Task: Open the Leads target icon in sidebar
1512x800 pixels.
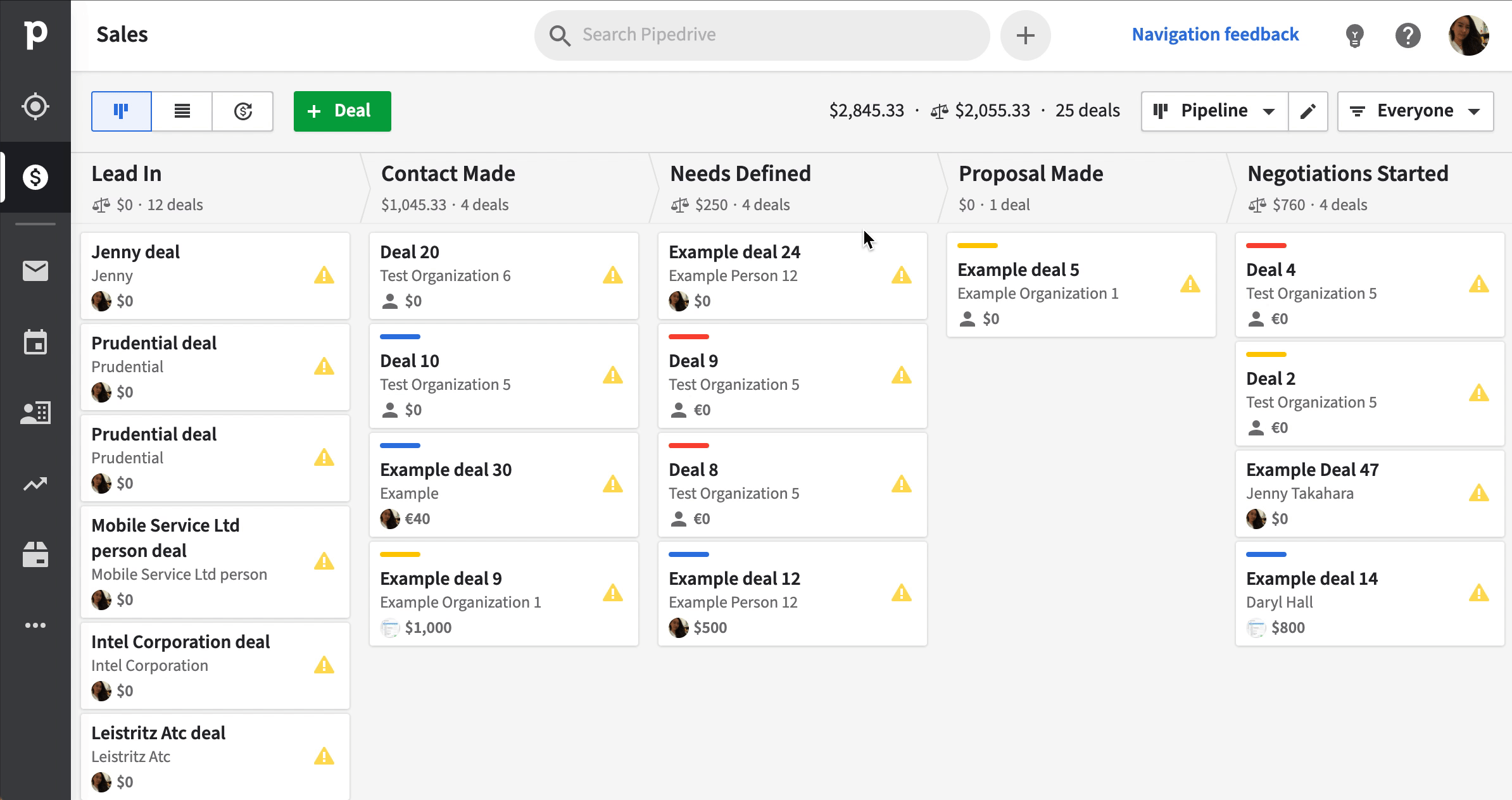Action: (35, 106)
